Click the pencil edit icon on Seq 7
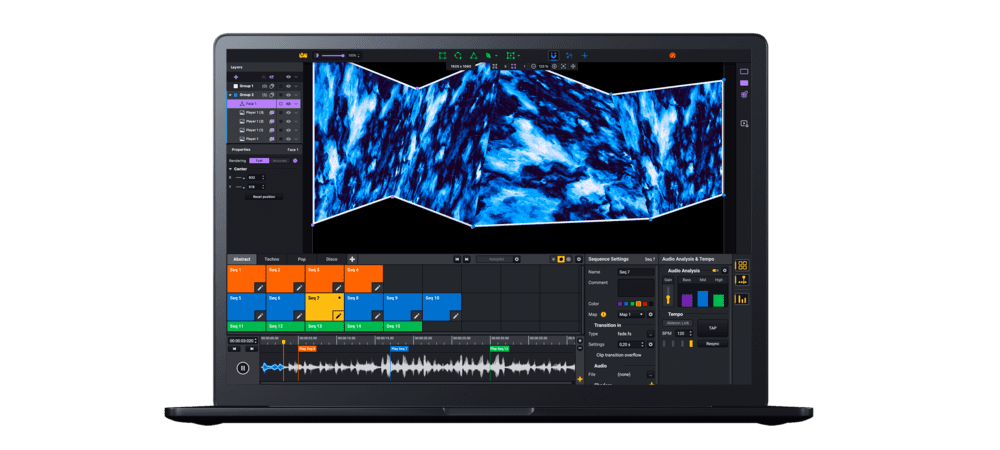This screenshot has width=1000, height=450. (338, 316)
